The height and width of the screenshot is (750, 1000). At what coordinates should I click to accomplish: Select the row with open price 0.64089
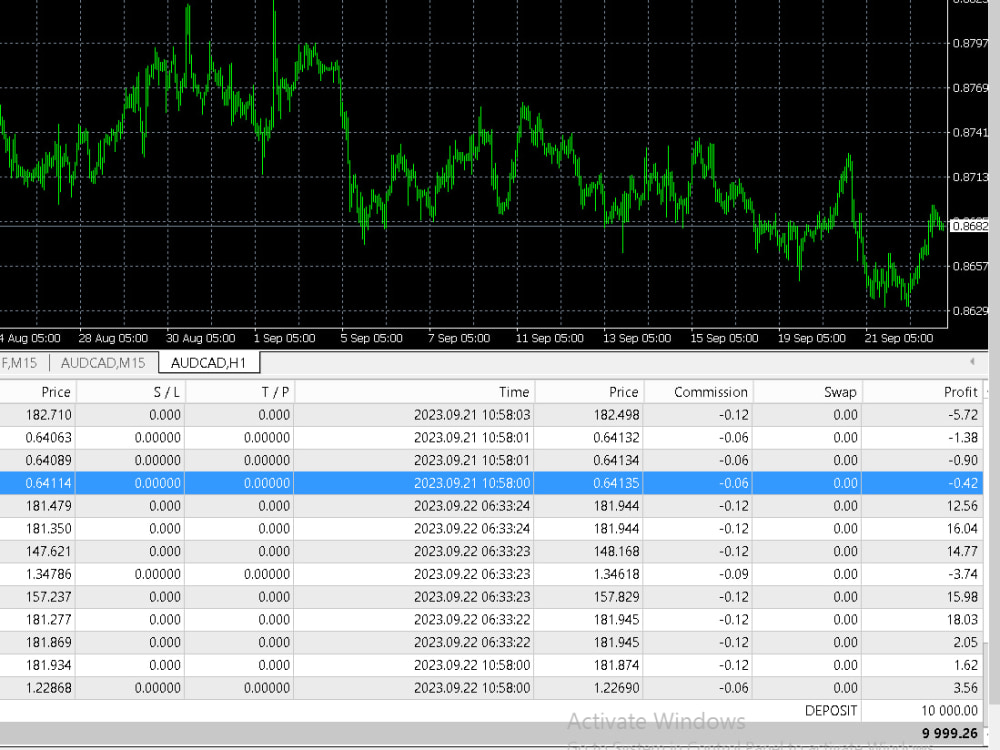[491, 460]
